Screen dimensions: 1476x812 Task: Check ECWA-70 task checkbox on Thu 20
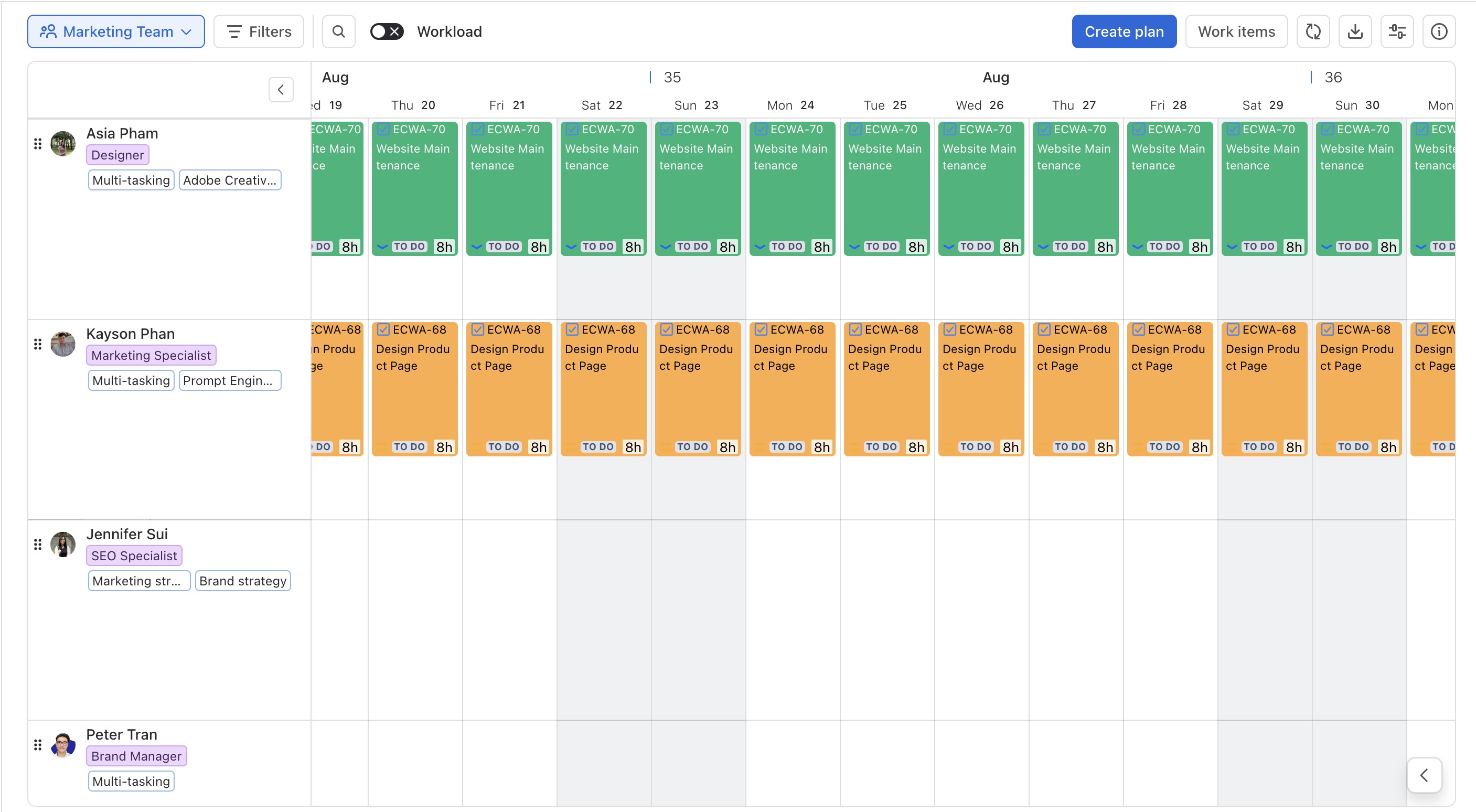coord(383,130)
